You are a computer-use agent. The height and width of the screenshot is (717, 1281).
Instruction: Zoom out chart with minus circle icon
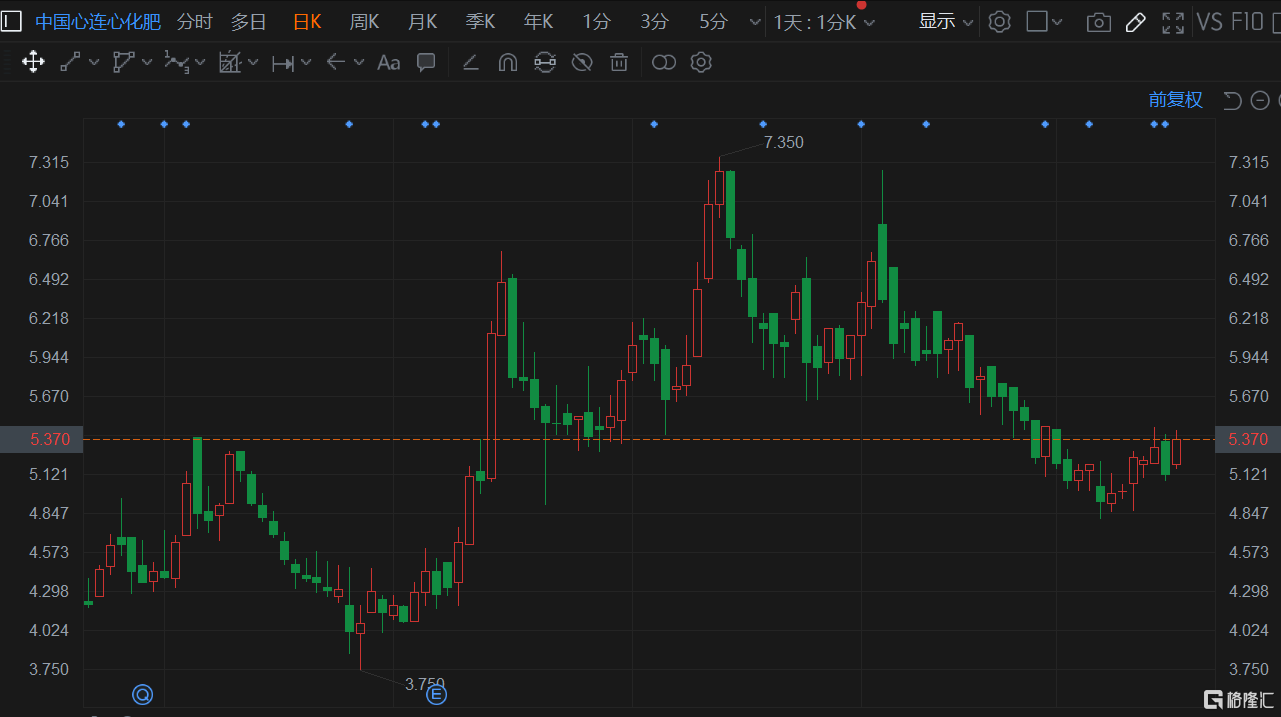1260,100
